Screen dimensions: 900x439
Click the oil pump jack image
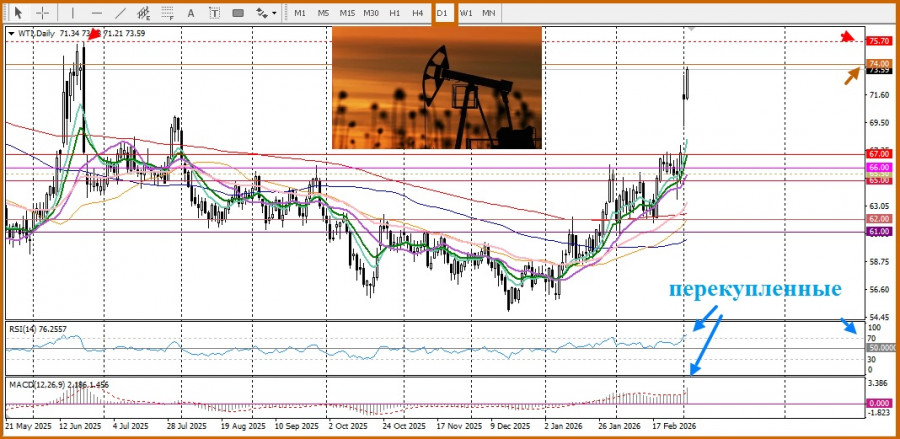click(x=436, y=88)
